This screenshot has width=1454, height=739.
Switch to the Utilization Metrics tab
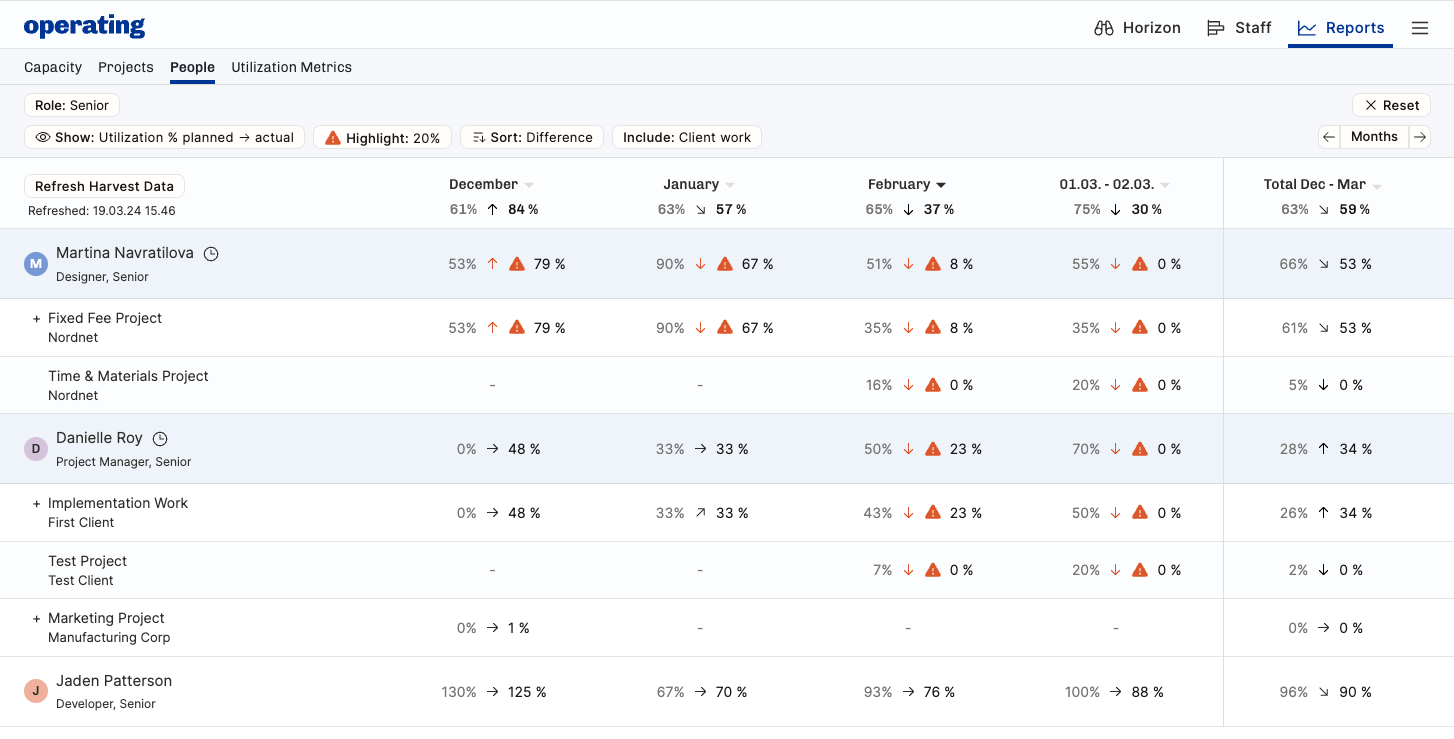pos(291,67)
